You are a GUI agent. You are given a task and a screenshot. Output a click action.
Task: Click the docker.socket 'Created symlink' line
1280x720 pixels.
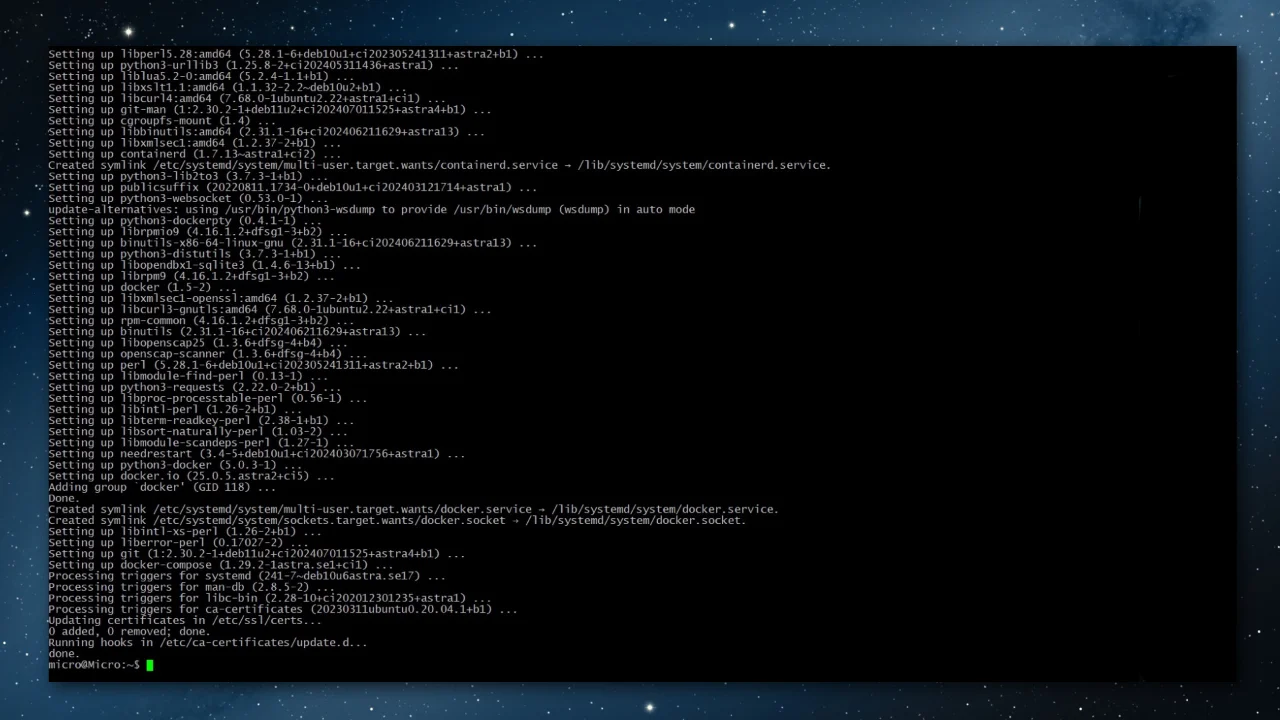point(397,520)
